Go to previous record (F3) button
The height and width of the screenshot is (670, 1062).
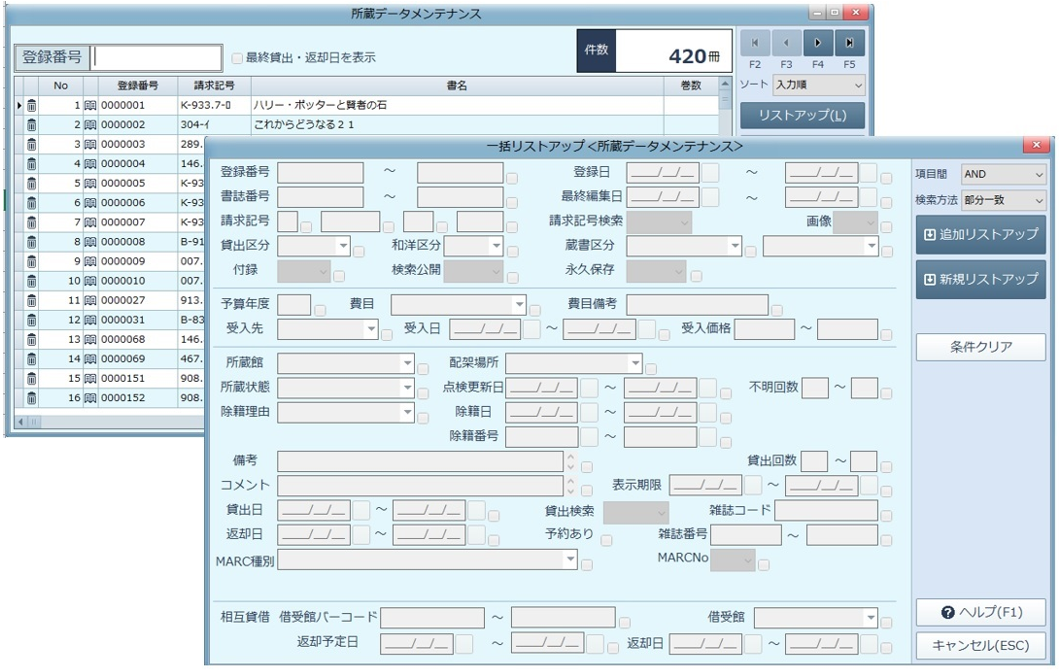(x=786, y=43)
